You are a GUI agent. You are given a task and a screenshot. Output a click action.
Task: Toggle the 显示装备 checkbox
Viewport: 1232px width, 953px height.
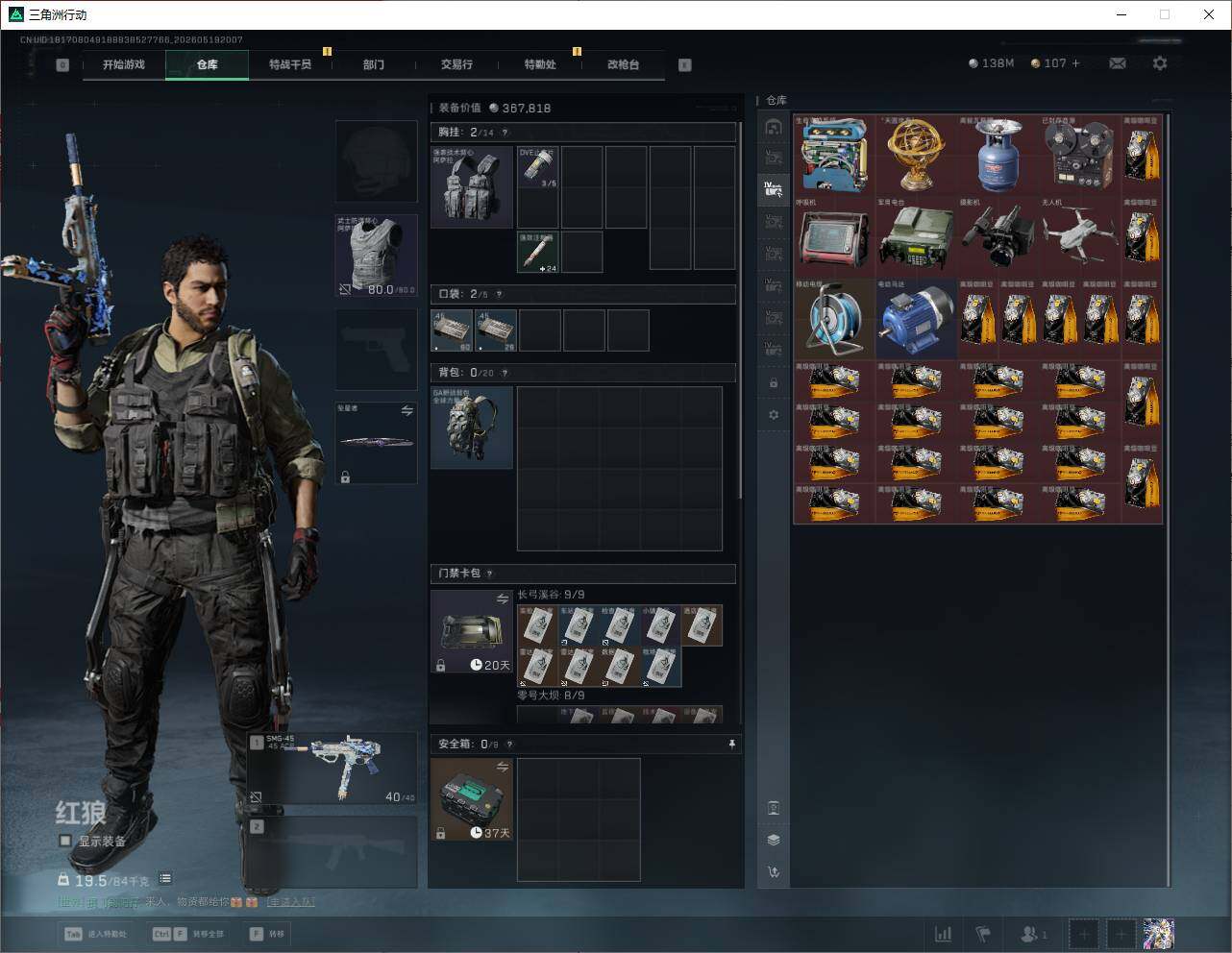pyautogui.click(x=65, y=841)
